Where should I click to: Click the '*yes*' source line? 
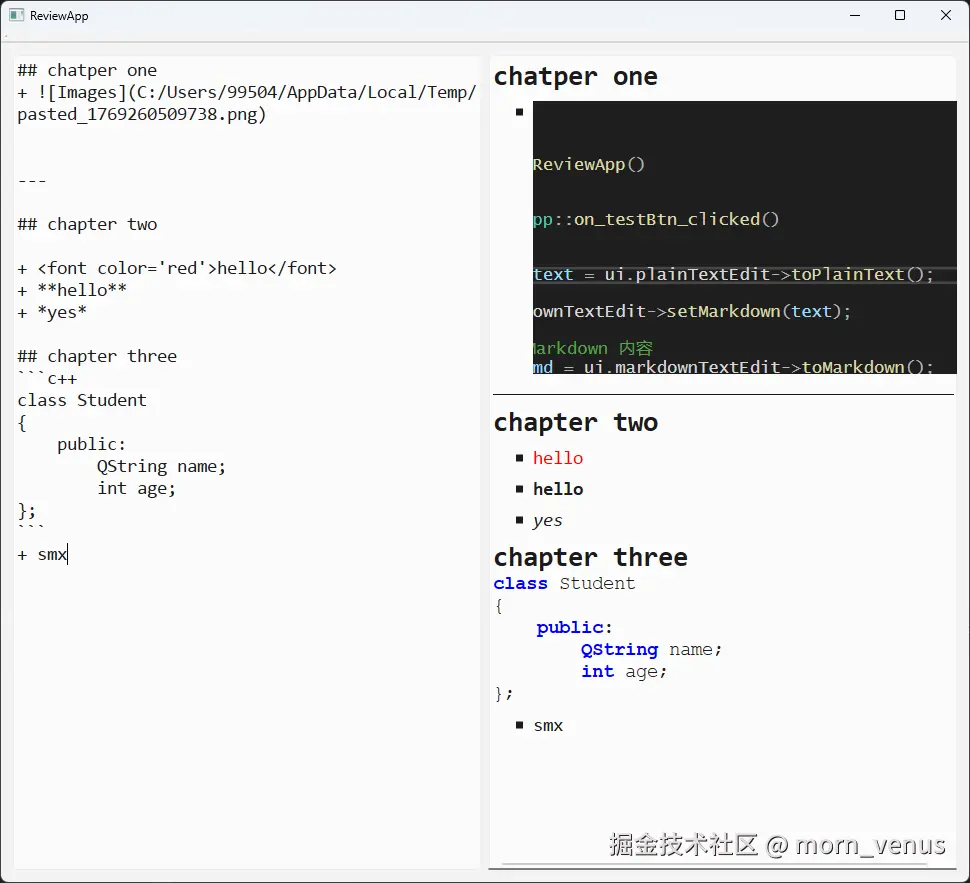(52, 312)
